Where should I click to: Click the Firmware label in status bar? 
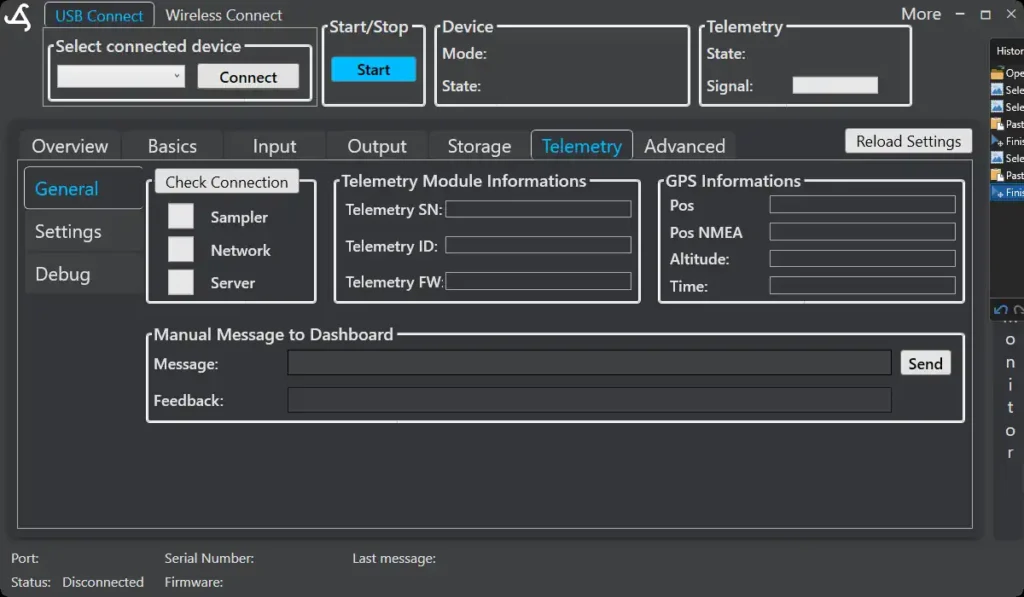click(193, 582)
